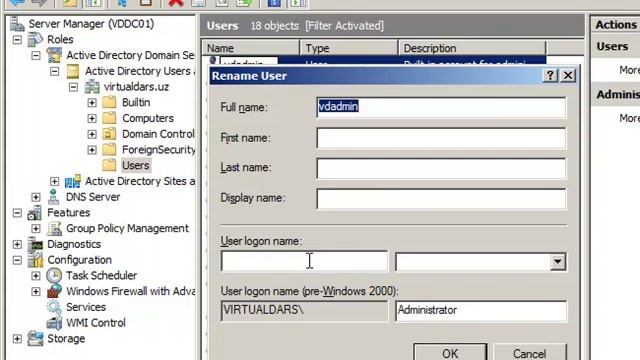Open the Builtin folder icon
The height and width of the screenshot is (360, 640).
(x=109, y=102)
